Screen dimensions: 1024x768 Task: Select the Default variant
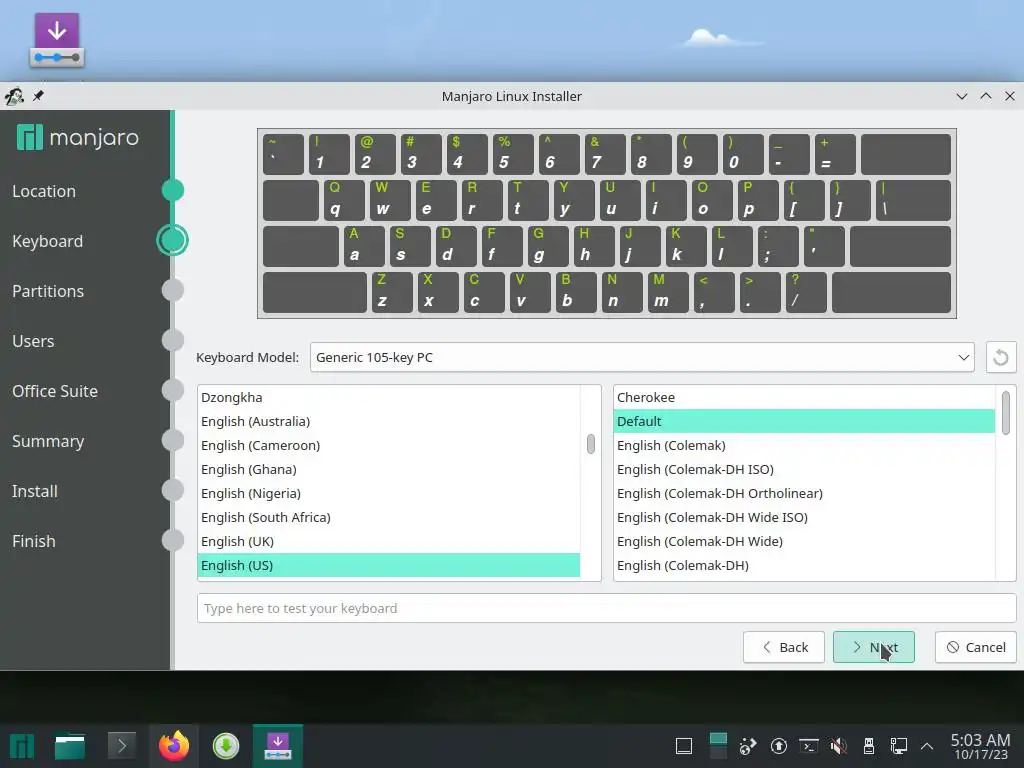click(x=804, y=421)
